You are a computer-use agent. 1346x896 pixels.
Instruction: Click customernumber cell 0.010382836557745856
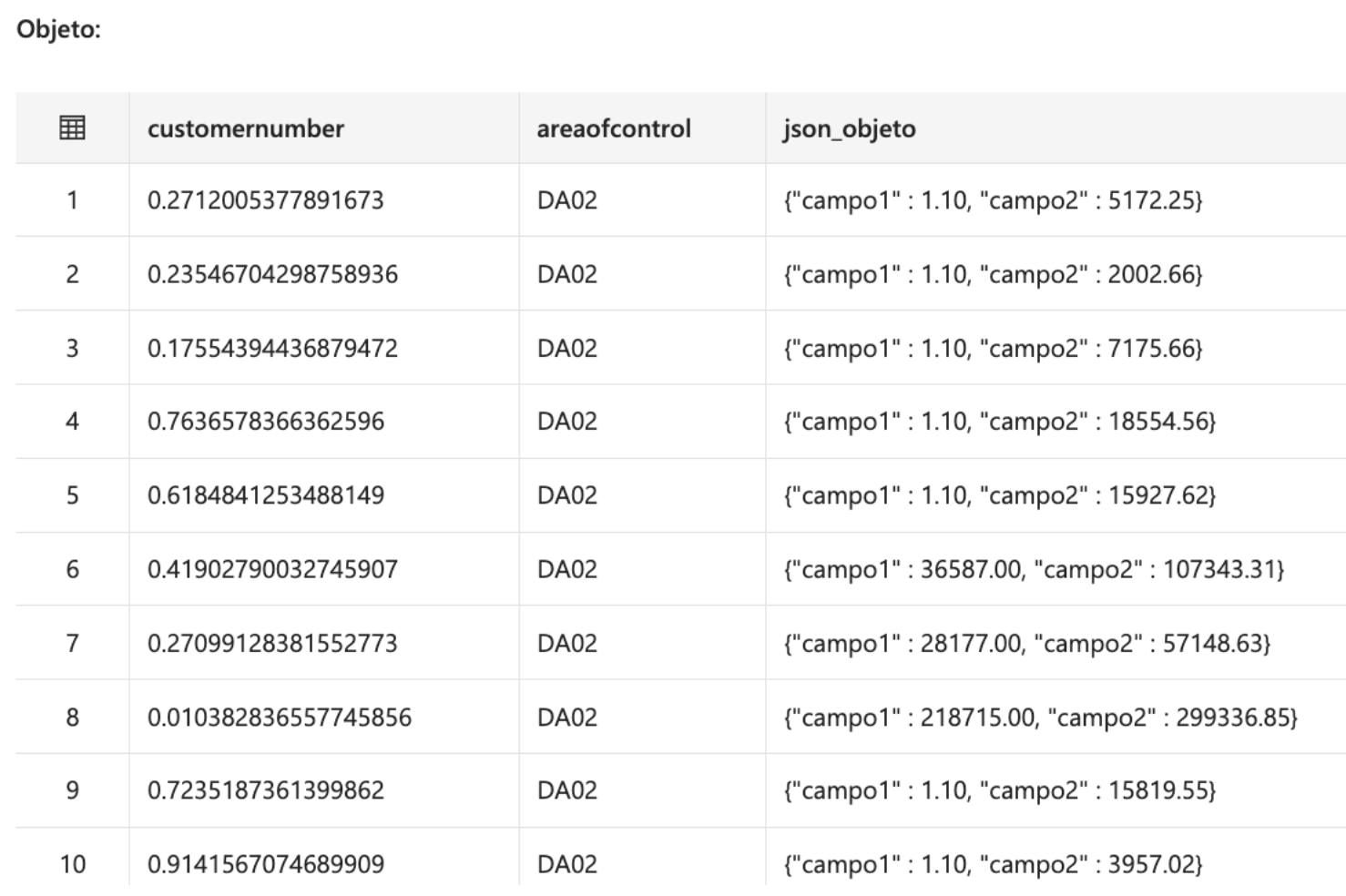tap(279, 718)
